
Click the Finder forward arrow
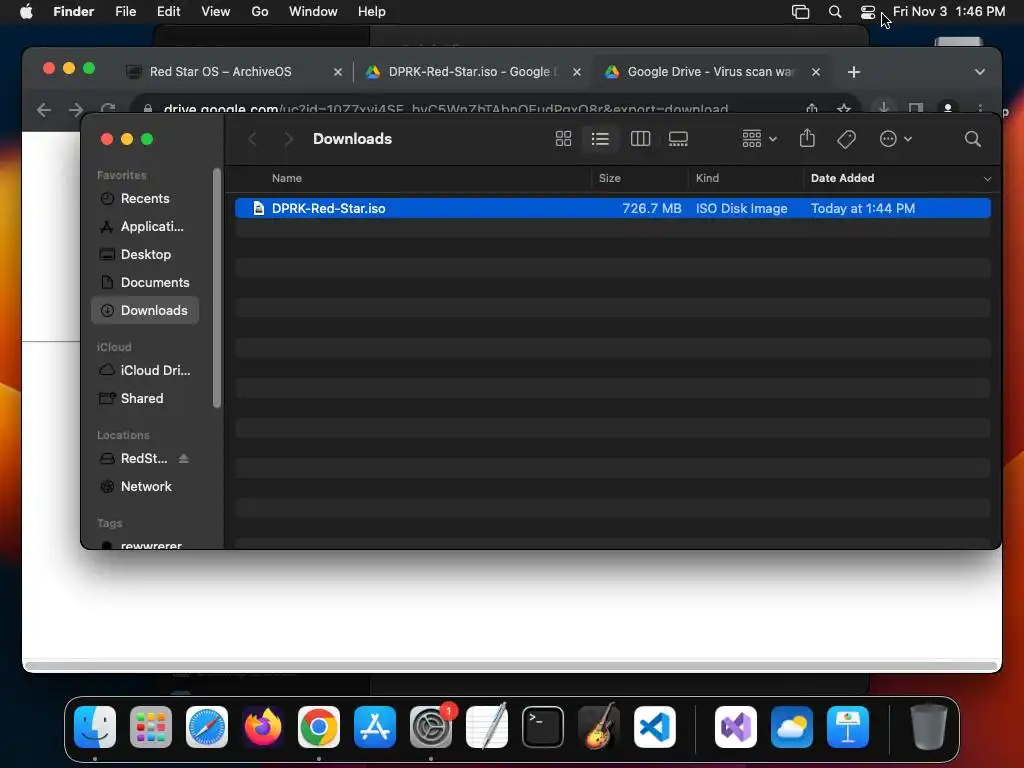tap(288, 138)
